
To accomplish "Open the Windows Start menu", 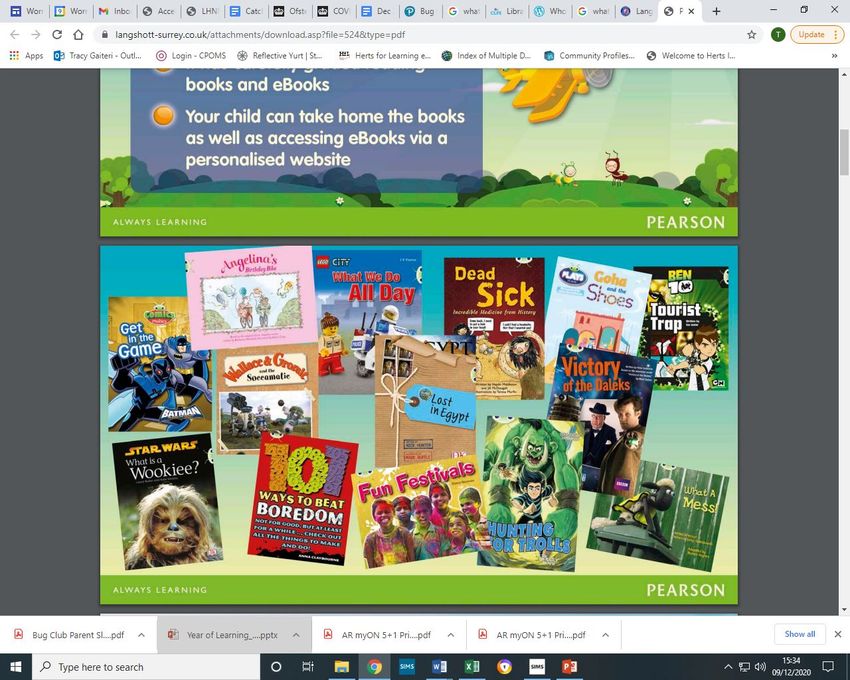I will (x=16, y=666).
